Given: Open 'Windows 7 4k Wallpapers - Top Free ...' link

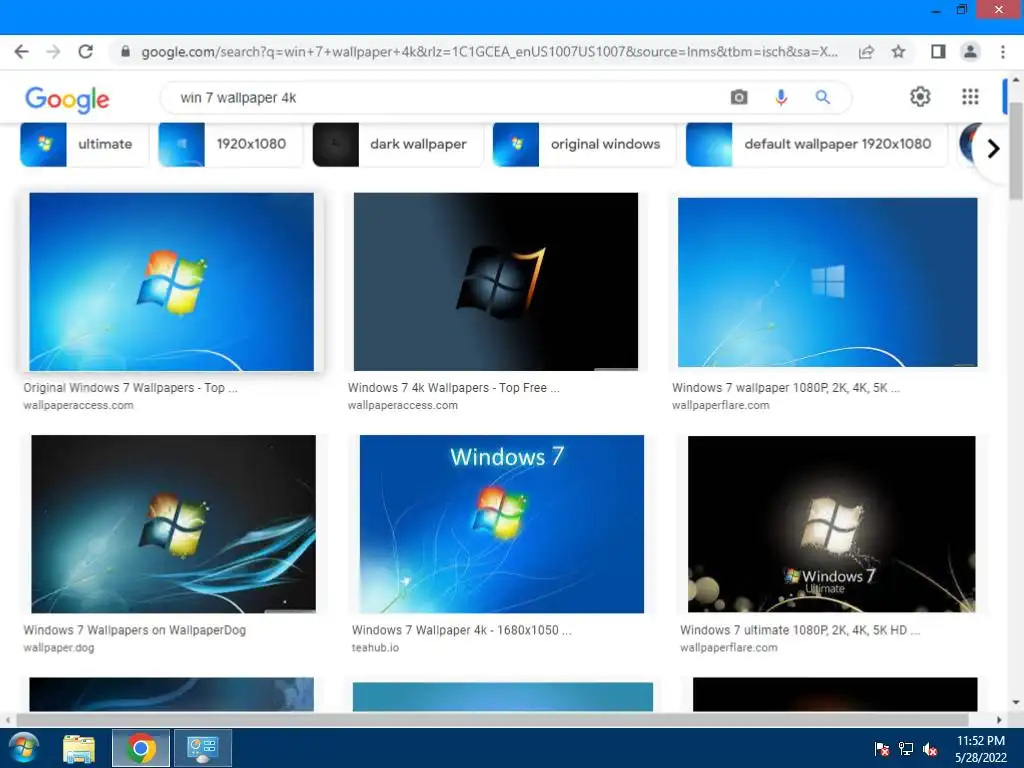Looking at the screenshot, I should point(454,387).
